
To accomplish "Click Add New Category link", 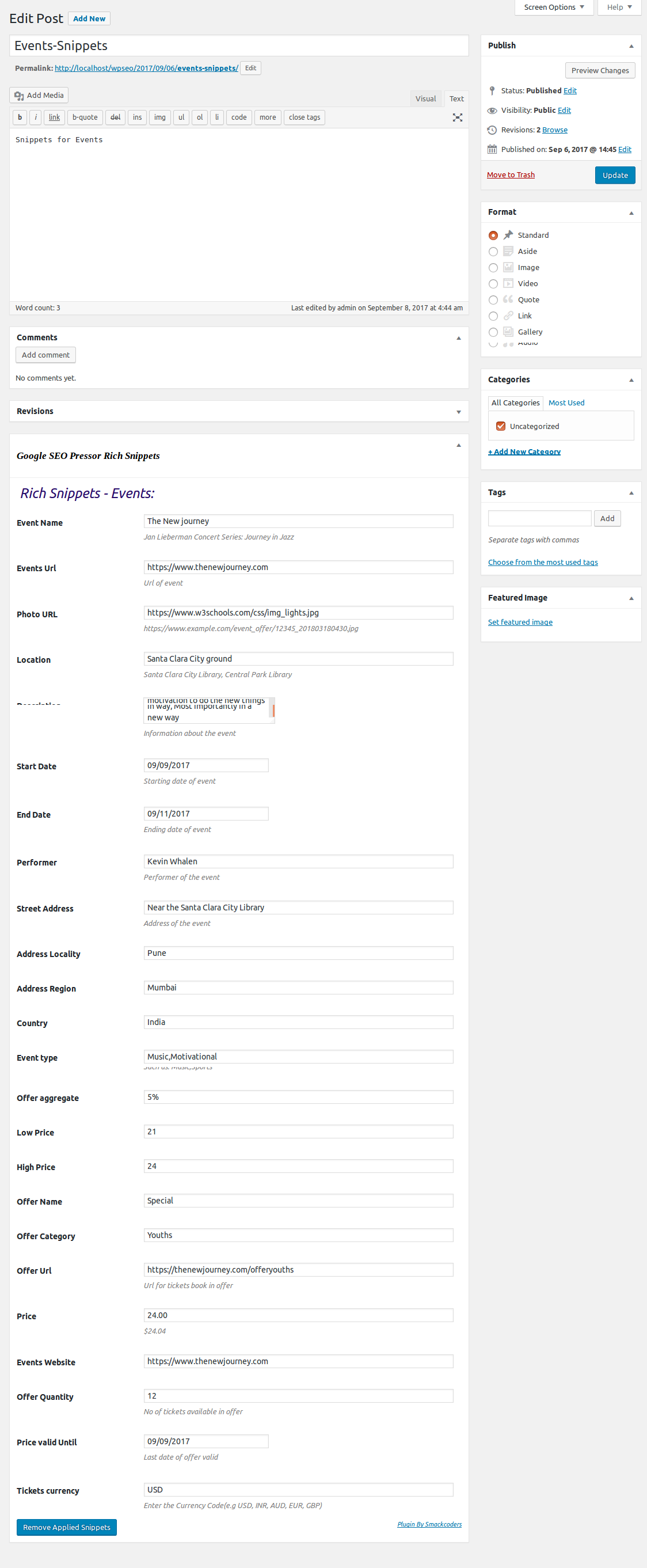I will tap(524, 451).
